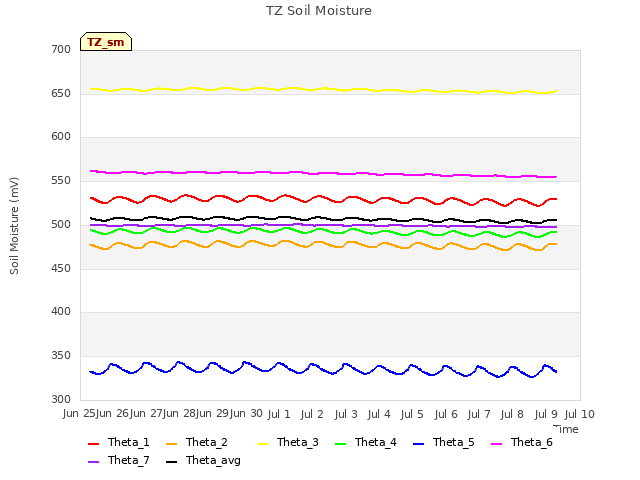Click the yellow Theta_3 legend swatch
Viewport: 640px width, 480px height.
[x=262, y=444]
